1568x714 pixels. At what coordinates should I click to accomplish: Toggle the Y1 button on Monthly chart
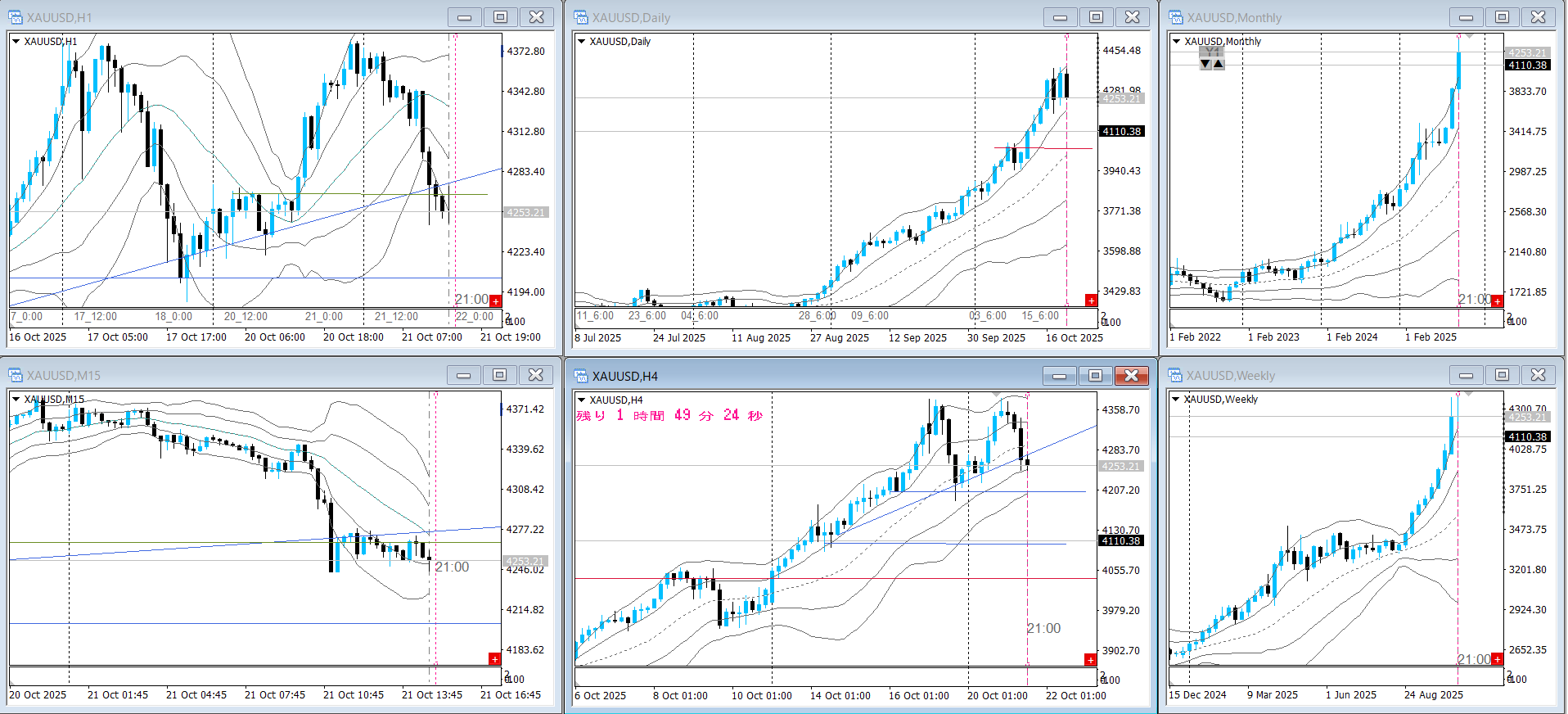pyautogui.click(x=1211, y=52)
